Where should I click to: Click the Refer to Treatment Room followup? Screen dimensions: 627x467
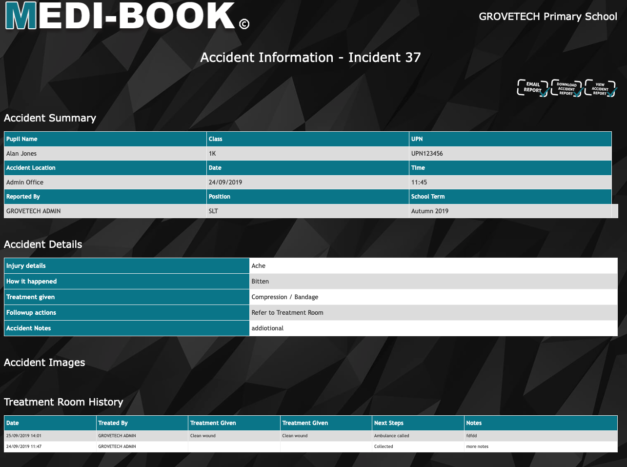[x=290, y=312]
